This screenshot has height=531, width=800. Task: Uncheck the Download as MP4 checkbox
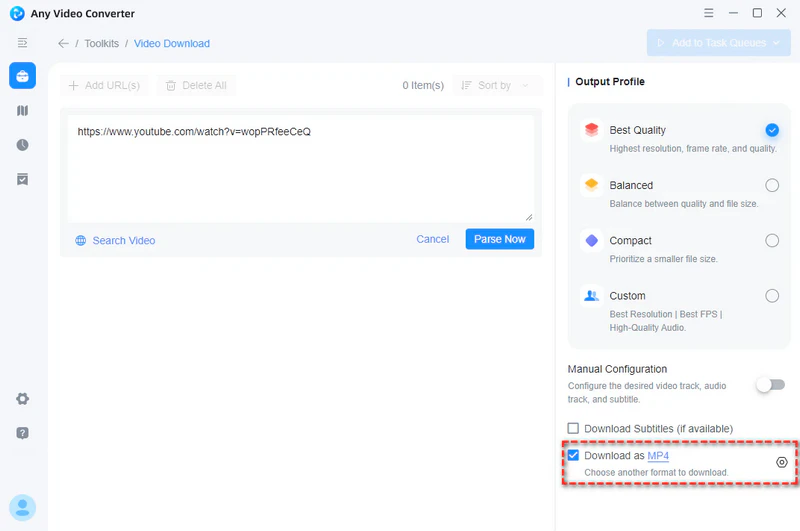tap(573, 456)
